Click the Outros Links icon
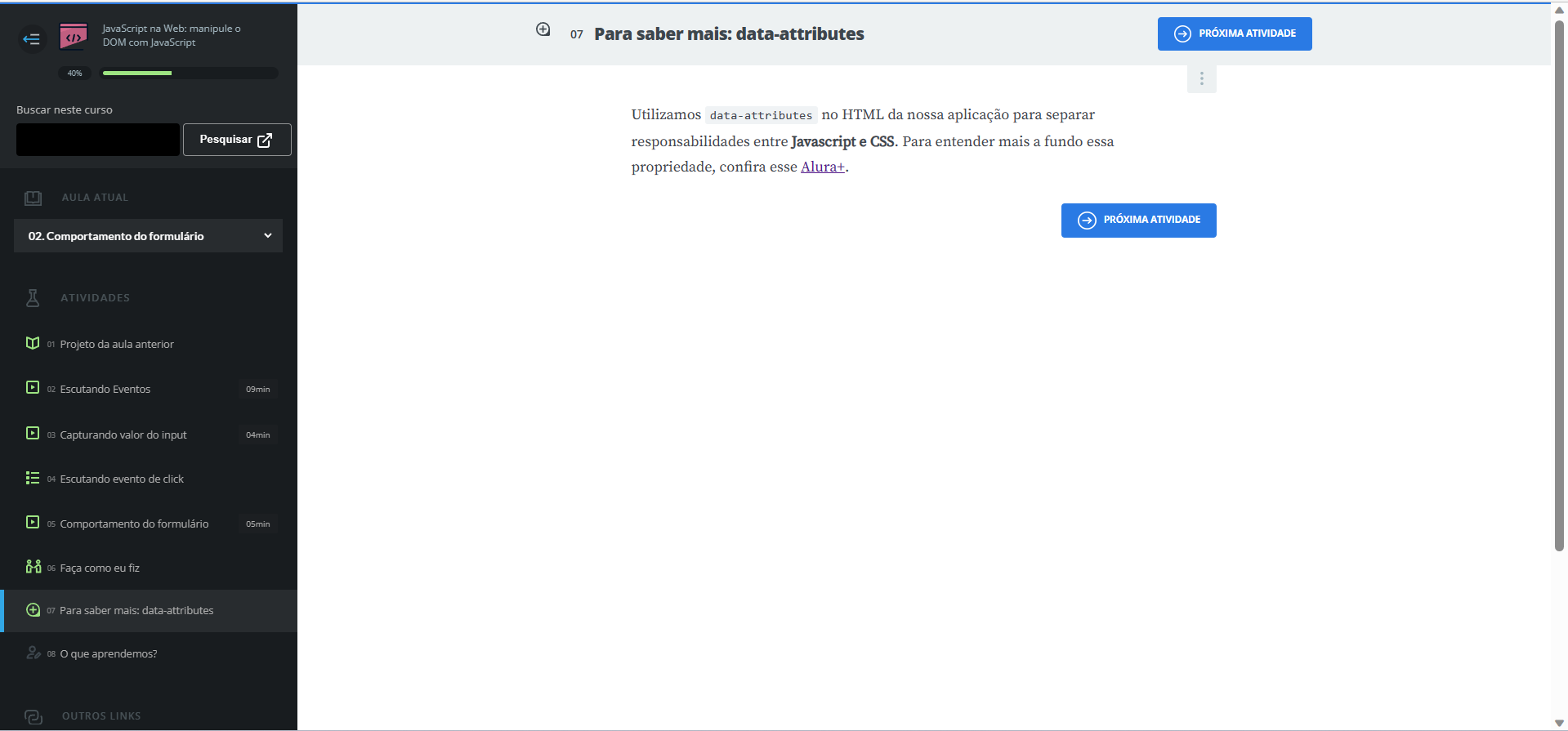 click(x=33, y=716)
